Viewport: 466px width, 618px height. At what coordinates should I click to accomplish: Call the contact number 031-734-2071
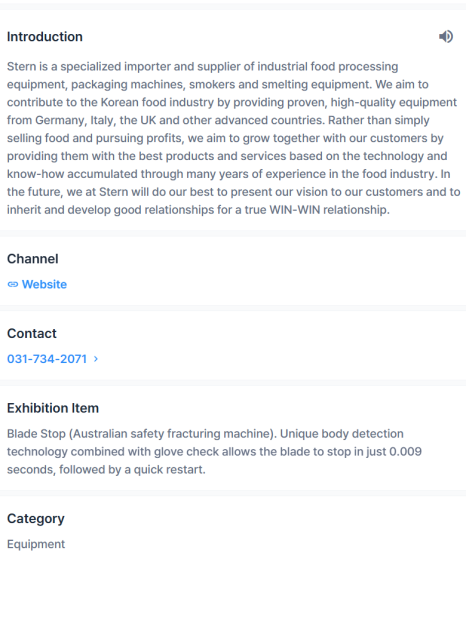pyautogui.click(x=47, y=359)
